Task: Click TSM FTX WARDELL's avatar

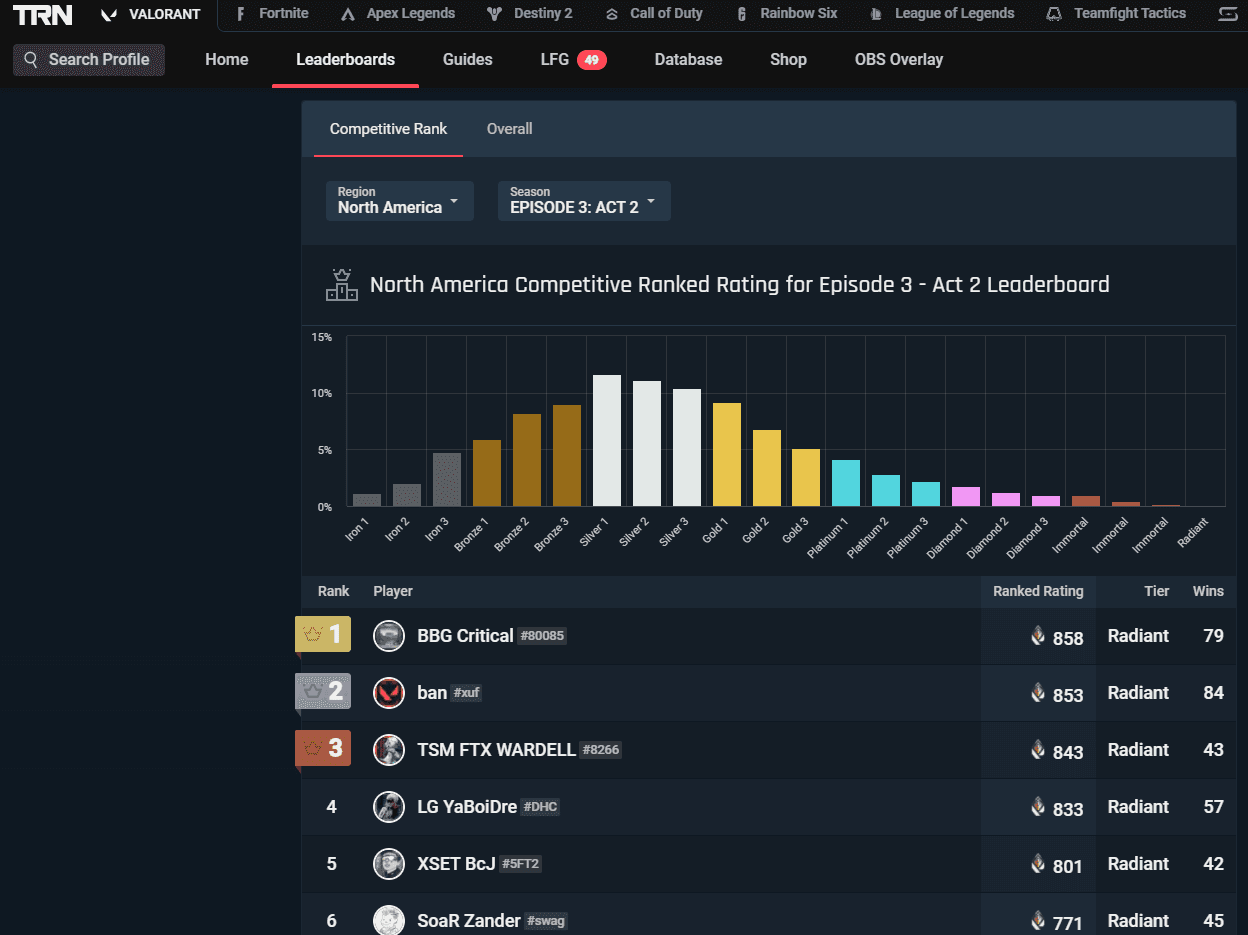Action: click(x=389, y=750)
